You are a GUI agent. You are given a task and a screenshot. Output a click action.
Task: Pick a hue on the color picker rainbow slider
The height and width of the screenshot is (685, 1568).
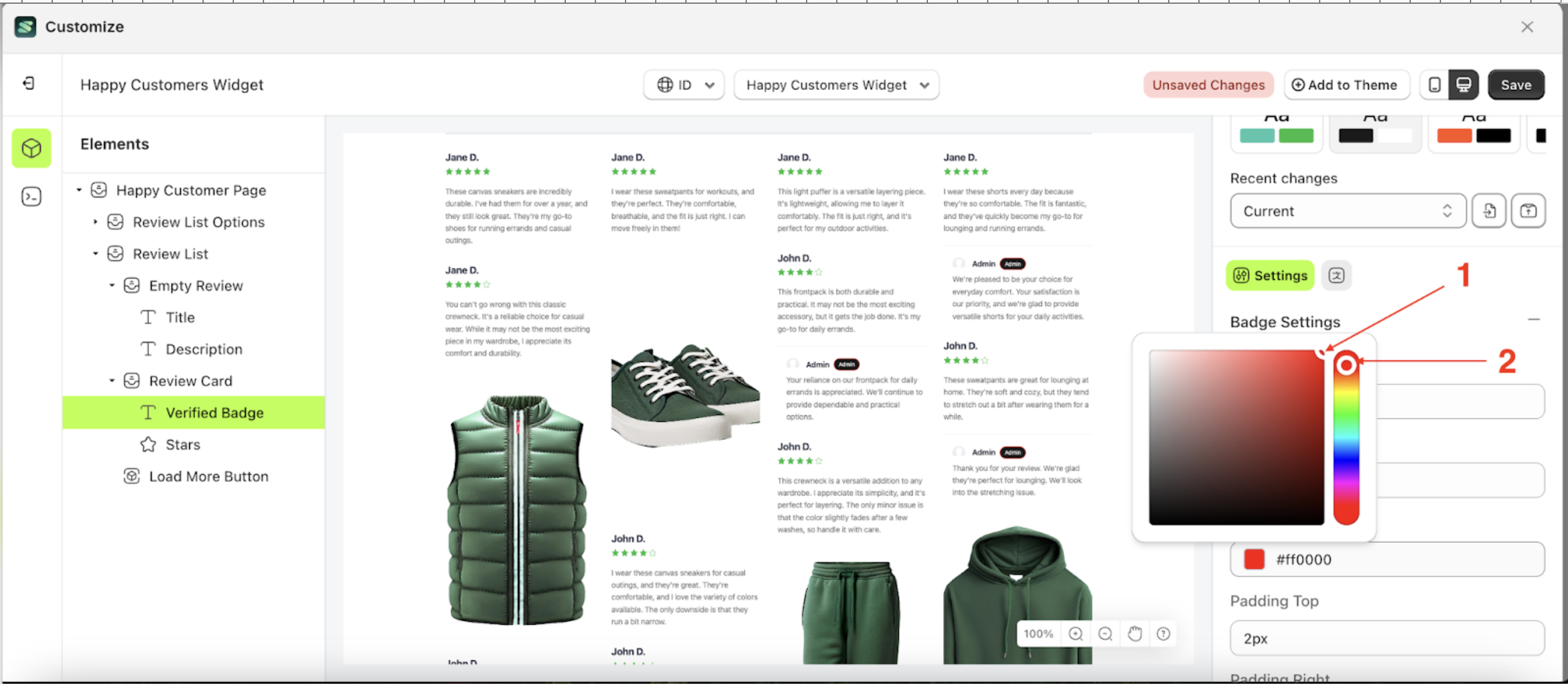click(1347, 440)
